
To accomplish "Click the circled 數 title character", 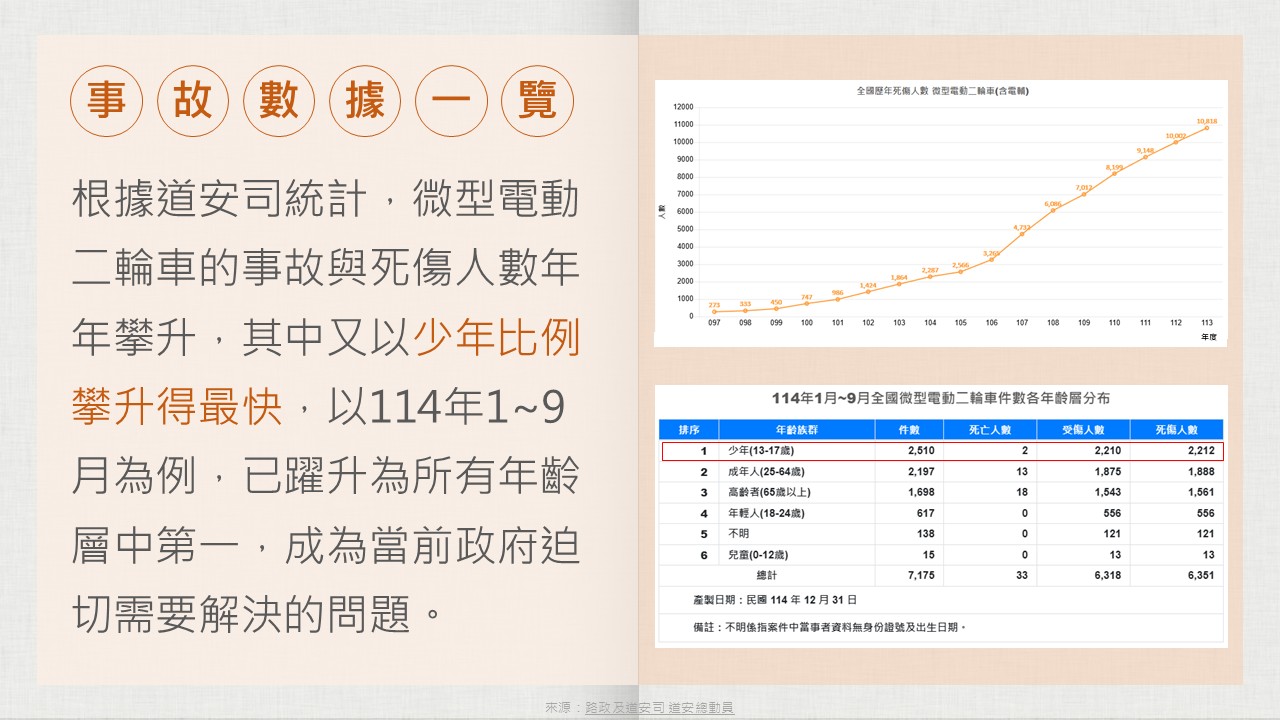I will point(279,101).
